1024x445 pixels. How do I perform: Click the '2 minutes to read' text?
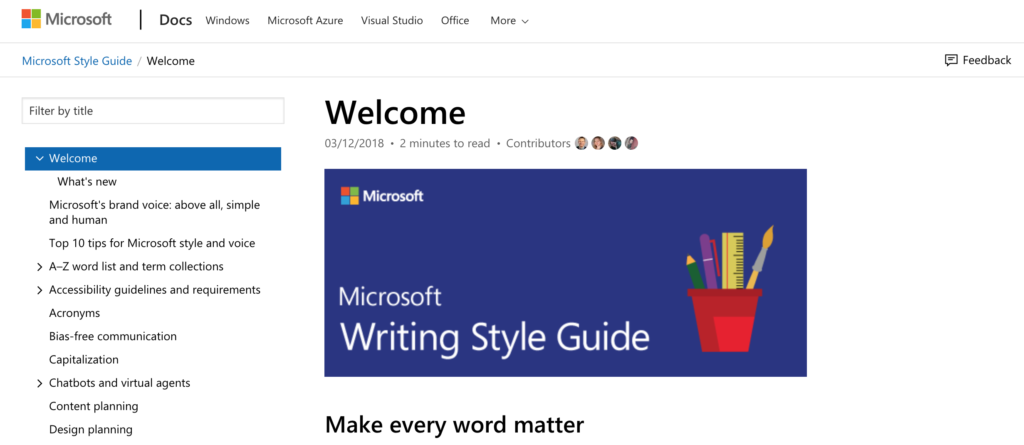click(445, 143)
